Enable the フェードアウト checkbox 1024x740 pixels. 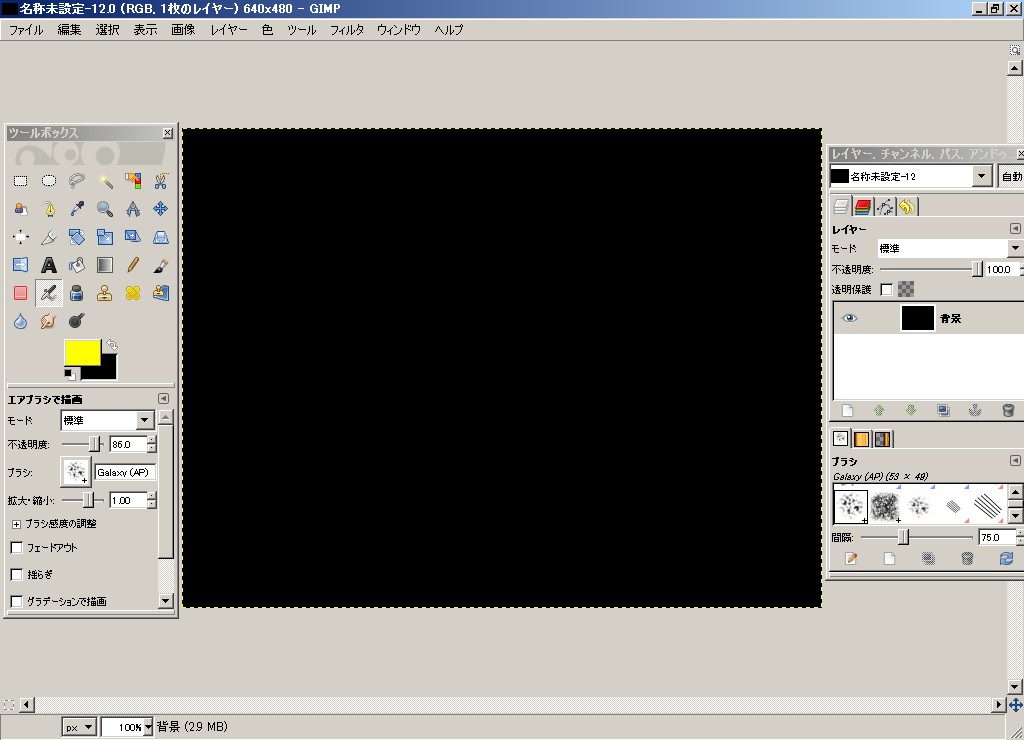click(17, 547)
